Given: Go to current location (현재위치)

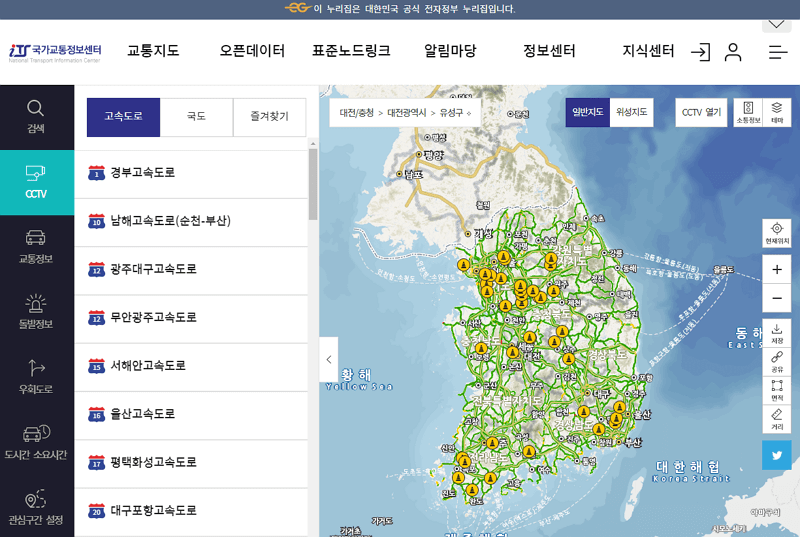Looking at the screenshot, I should (x=777, y=233).
